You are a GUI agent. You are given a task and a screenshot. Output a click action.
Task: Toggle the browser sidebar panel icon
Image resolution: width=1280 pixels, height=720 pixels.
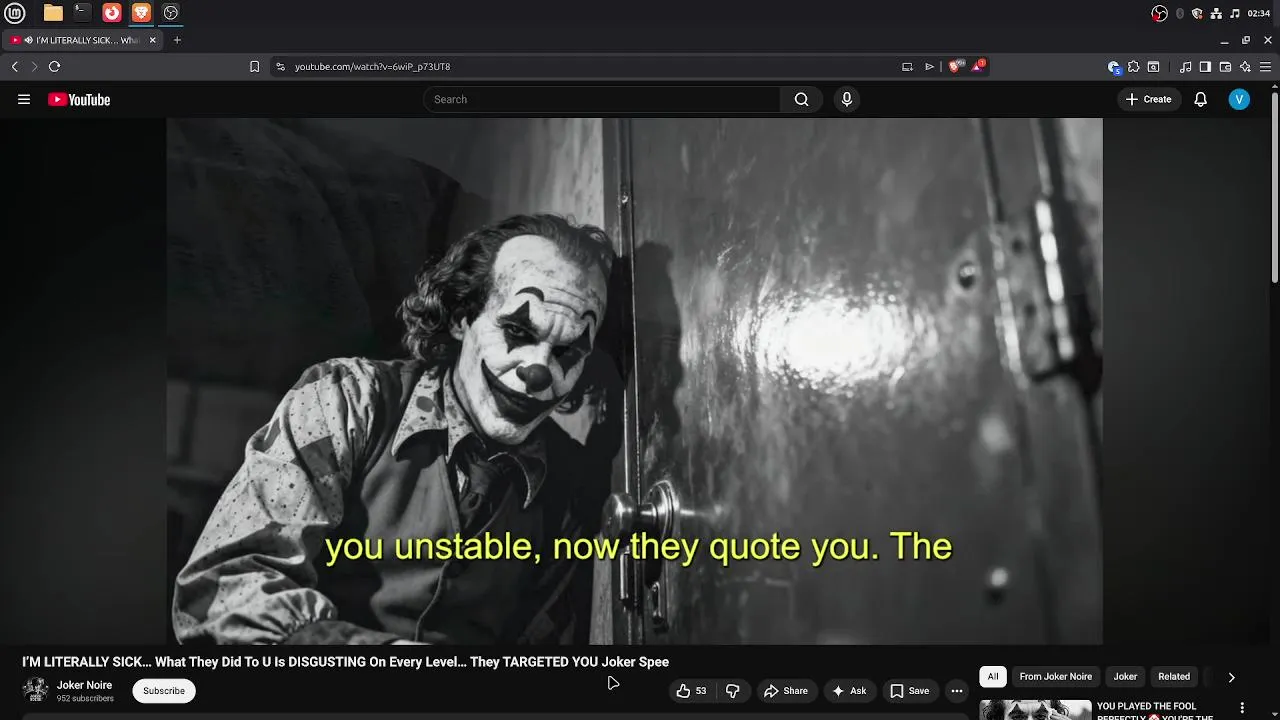pos(1205,67)
